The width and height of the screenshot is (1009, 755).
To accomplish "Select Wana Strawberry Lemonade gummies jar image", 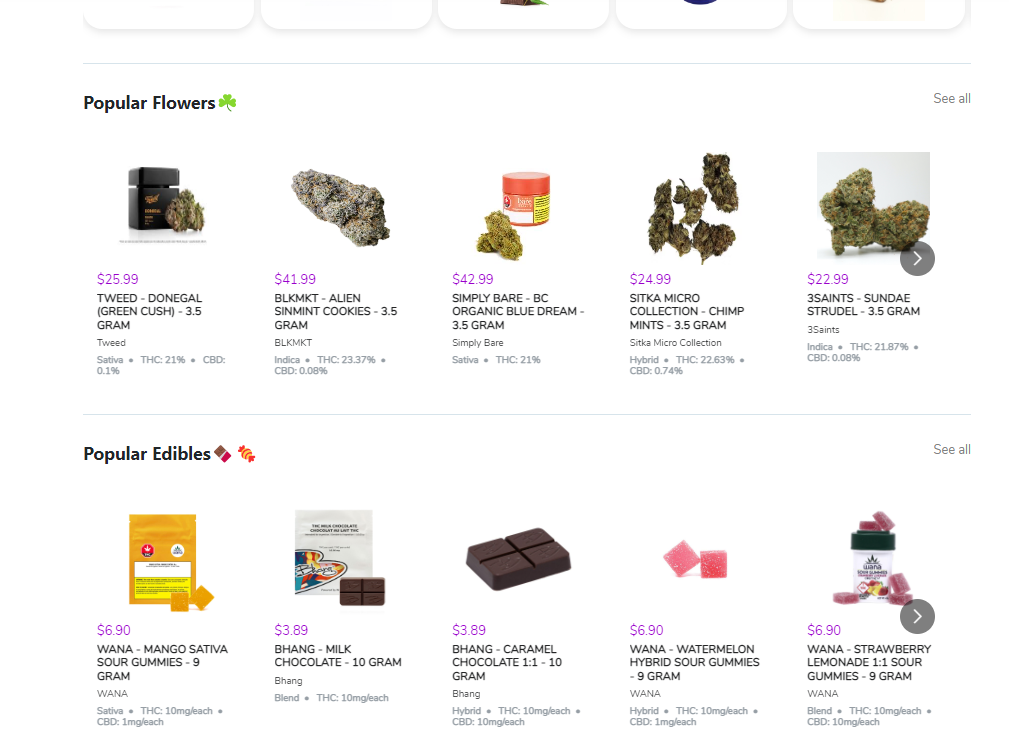I will tap(873, 558).
